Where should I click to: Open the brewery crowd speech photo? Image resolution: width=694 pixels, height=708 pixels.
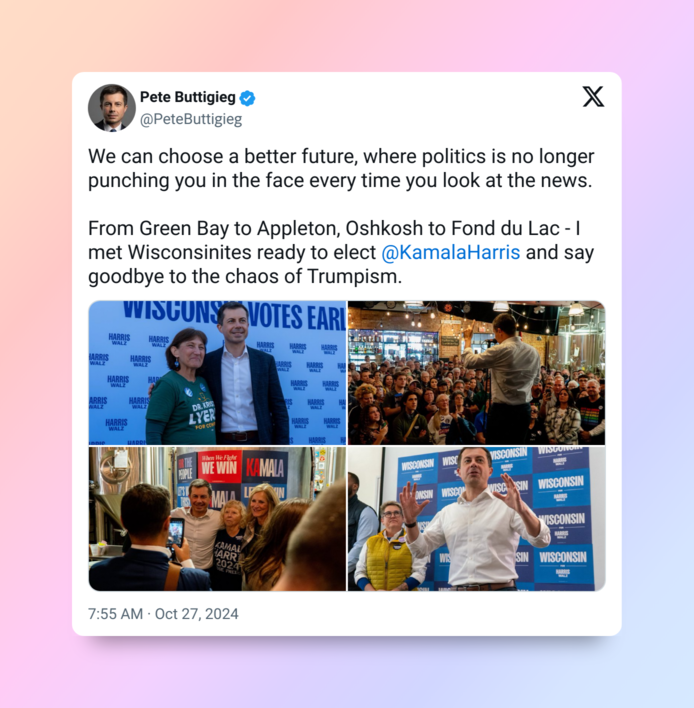pos(476,373)
